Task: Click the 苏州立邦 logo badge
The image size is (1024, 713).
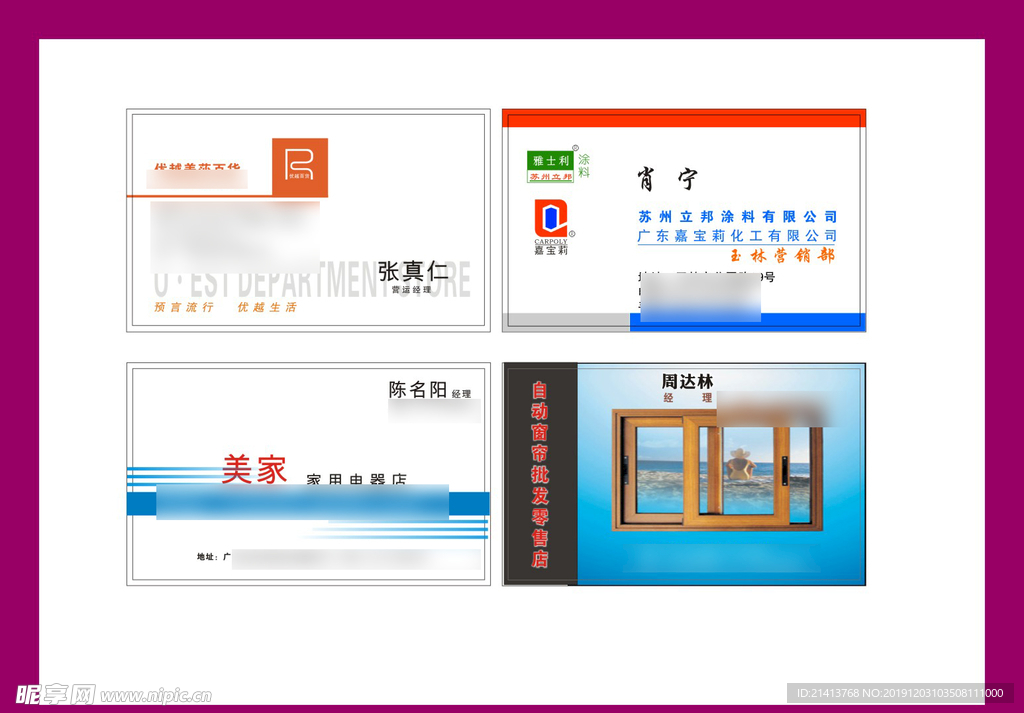Action: click(x=550, y=177)
